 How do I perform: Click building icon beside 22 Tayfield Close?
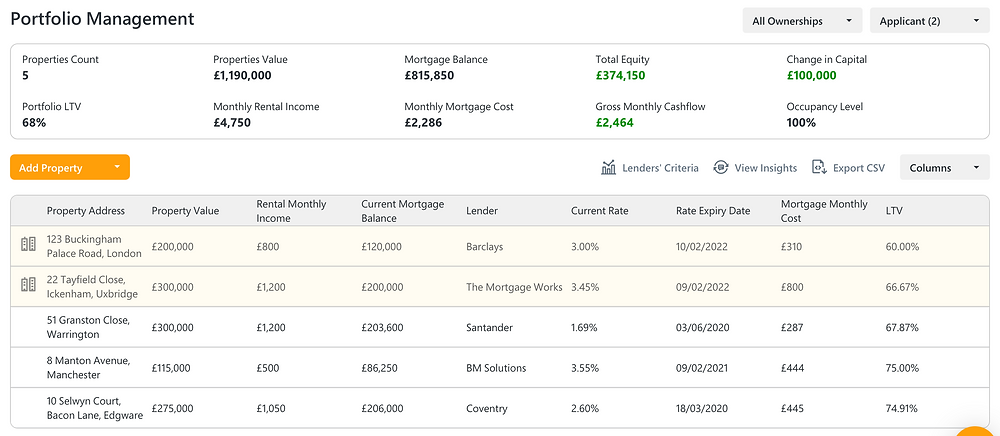pyautogui.click(x=28, y=286)
